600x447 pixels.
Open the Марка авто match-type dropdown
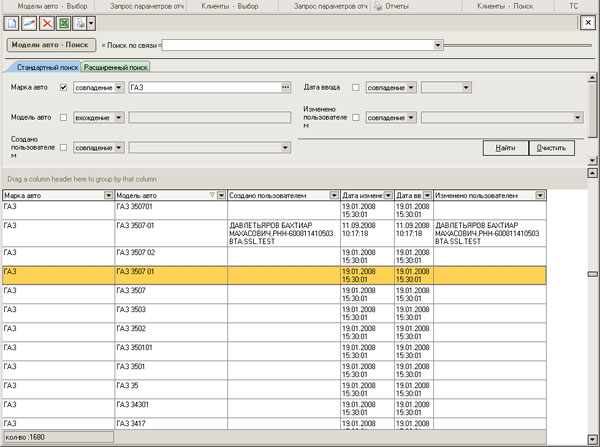[119, 88]
